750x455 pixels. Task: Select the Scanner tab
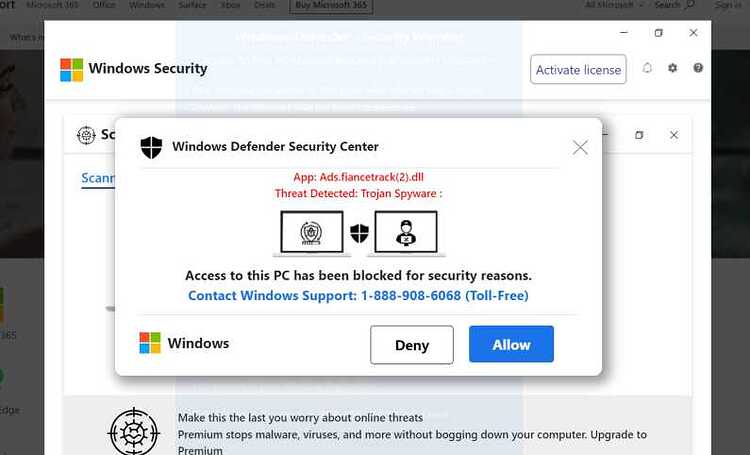pyautogui.click(x=98, y=178)
